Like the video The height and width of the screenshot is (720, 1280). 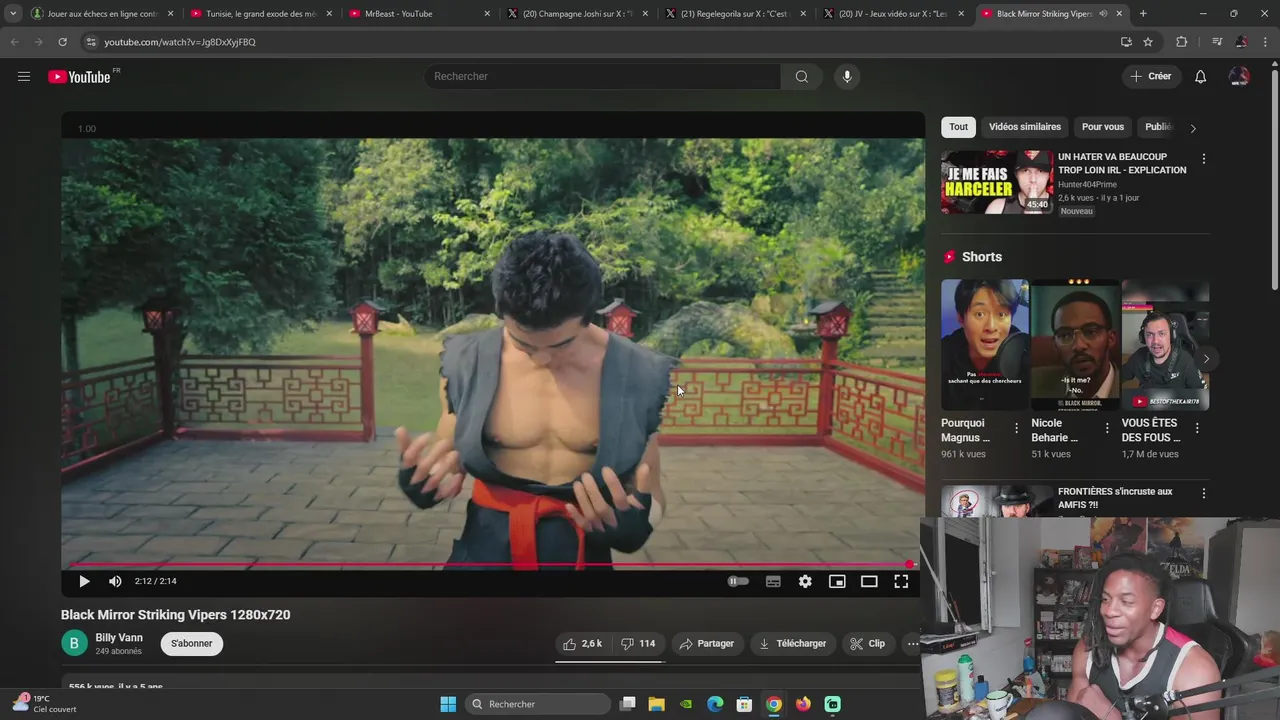pyautogui.click(x=583, y=644)
